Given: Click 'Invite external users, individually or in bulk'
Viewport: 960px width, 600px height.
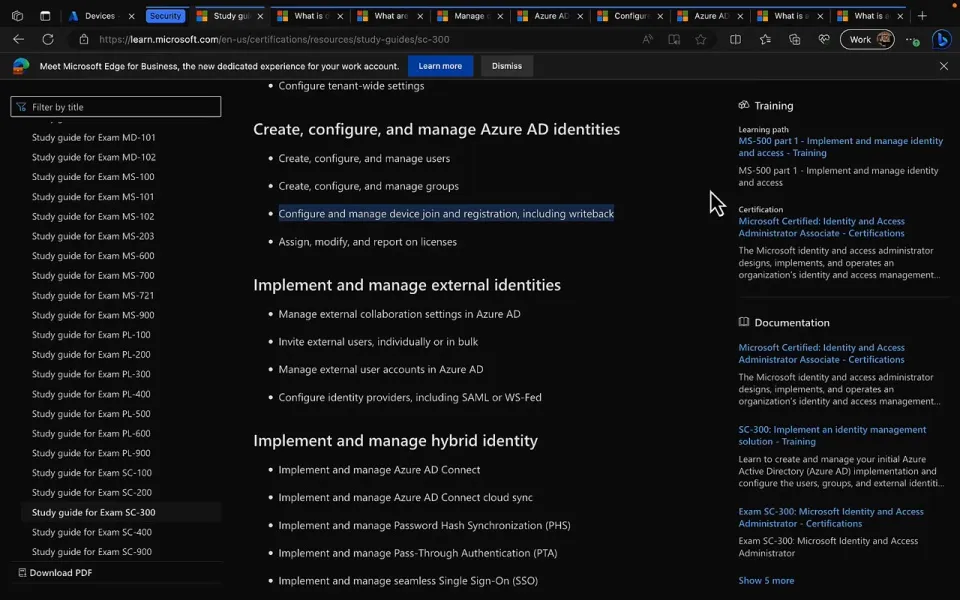Looking at the screenshot, I should pyautogui.click(x=378, y=342).
